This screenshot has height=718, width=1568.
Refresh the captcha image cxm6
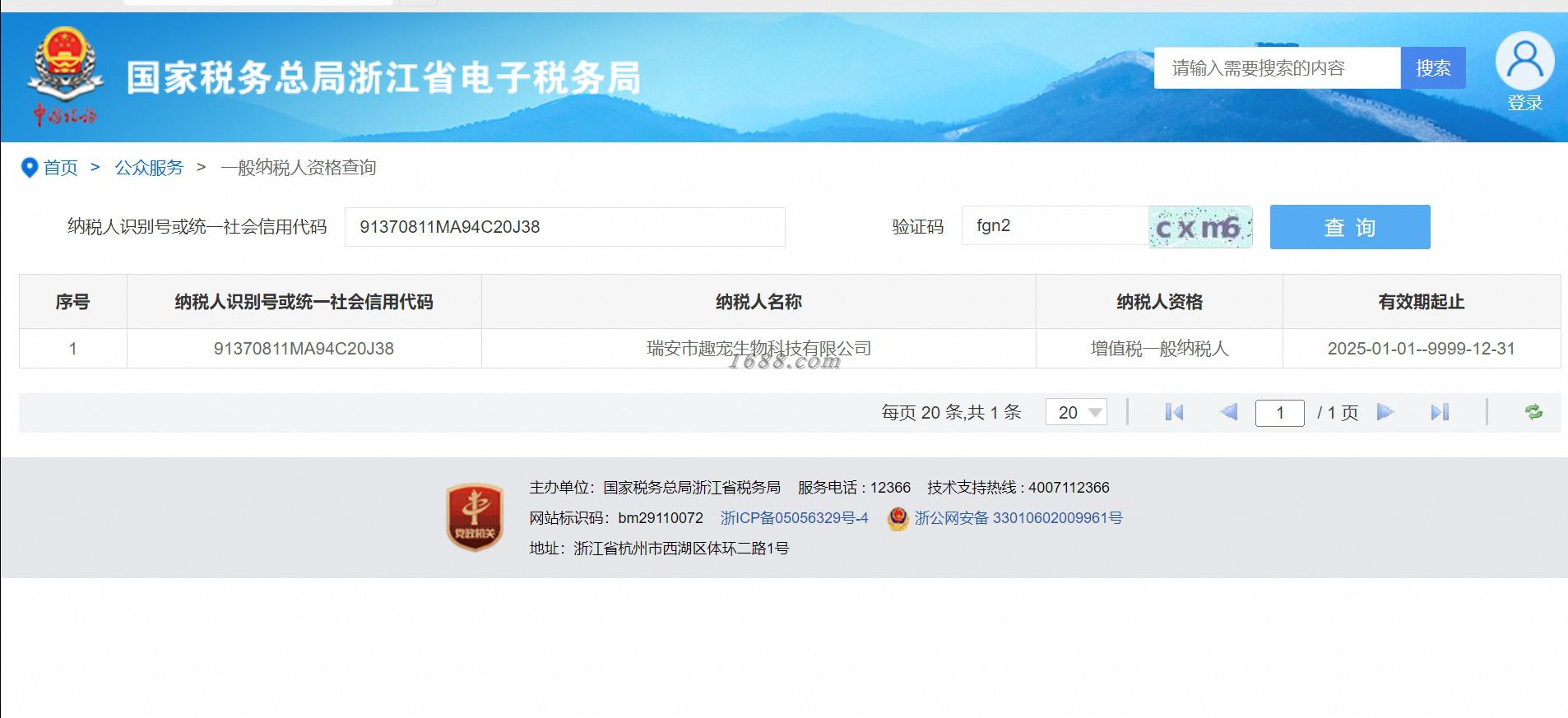(1200, 227)
